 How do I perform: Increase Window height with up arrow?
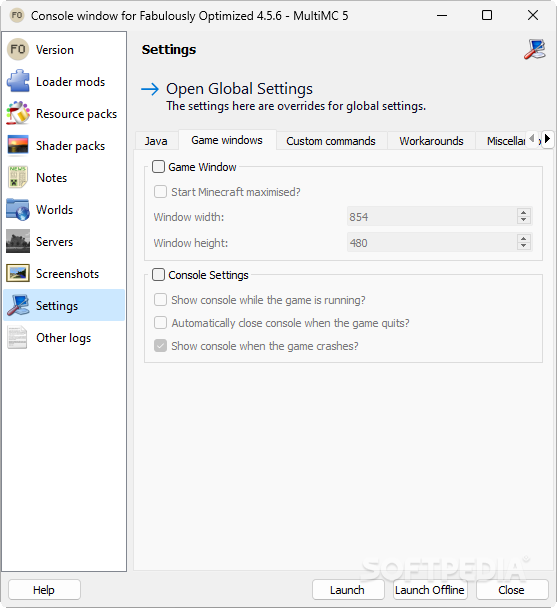pyautogui.click(x=524, y=238)
